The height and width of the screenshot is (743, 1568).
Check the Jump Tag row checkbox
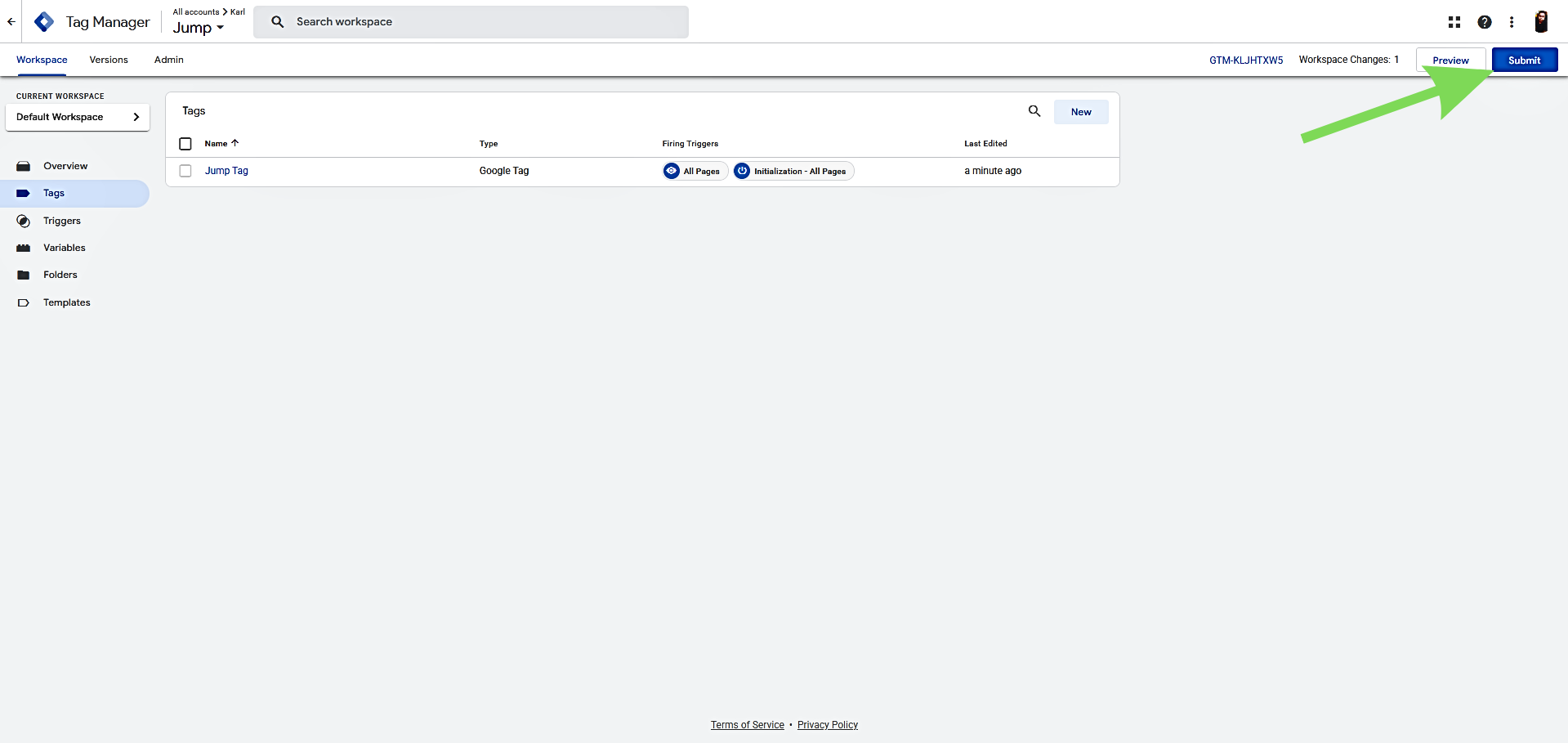coord(185,171)
